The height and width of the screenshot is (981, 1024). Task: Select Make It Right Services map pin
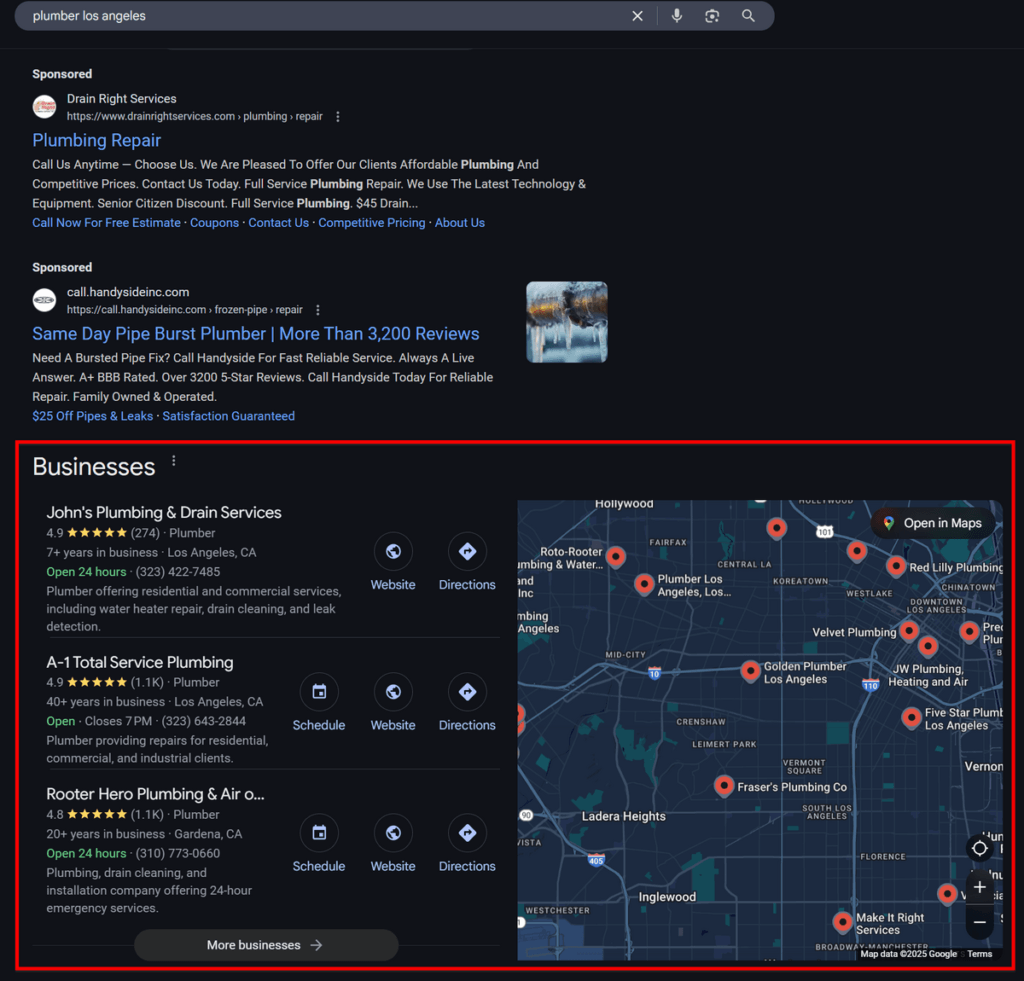click(842, 922)
